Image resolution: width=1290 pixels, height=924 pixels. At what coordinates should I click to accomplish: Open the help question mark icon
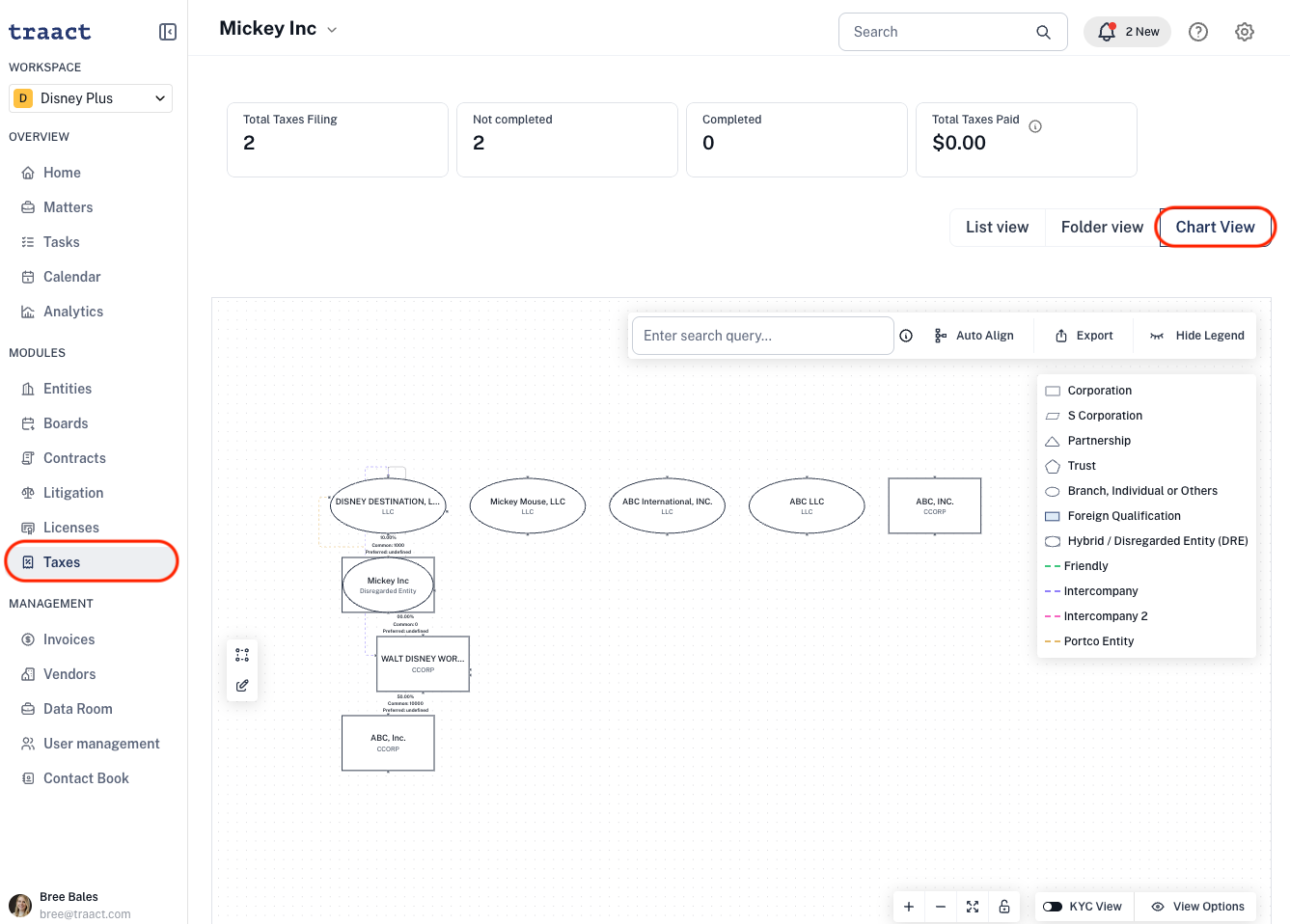1198,32
